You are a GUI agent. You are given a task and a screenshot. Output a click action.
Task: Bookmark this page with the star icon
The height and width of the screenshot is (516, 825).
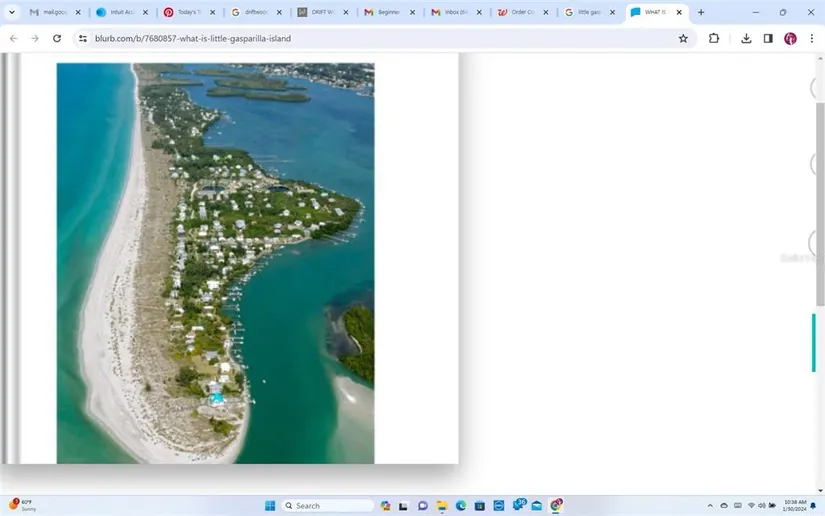683,38
